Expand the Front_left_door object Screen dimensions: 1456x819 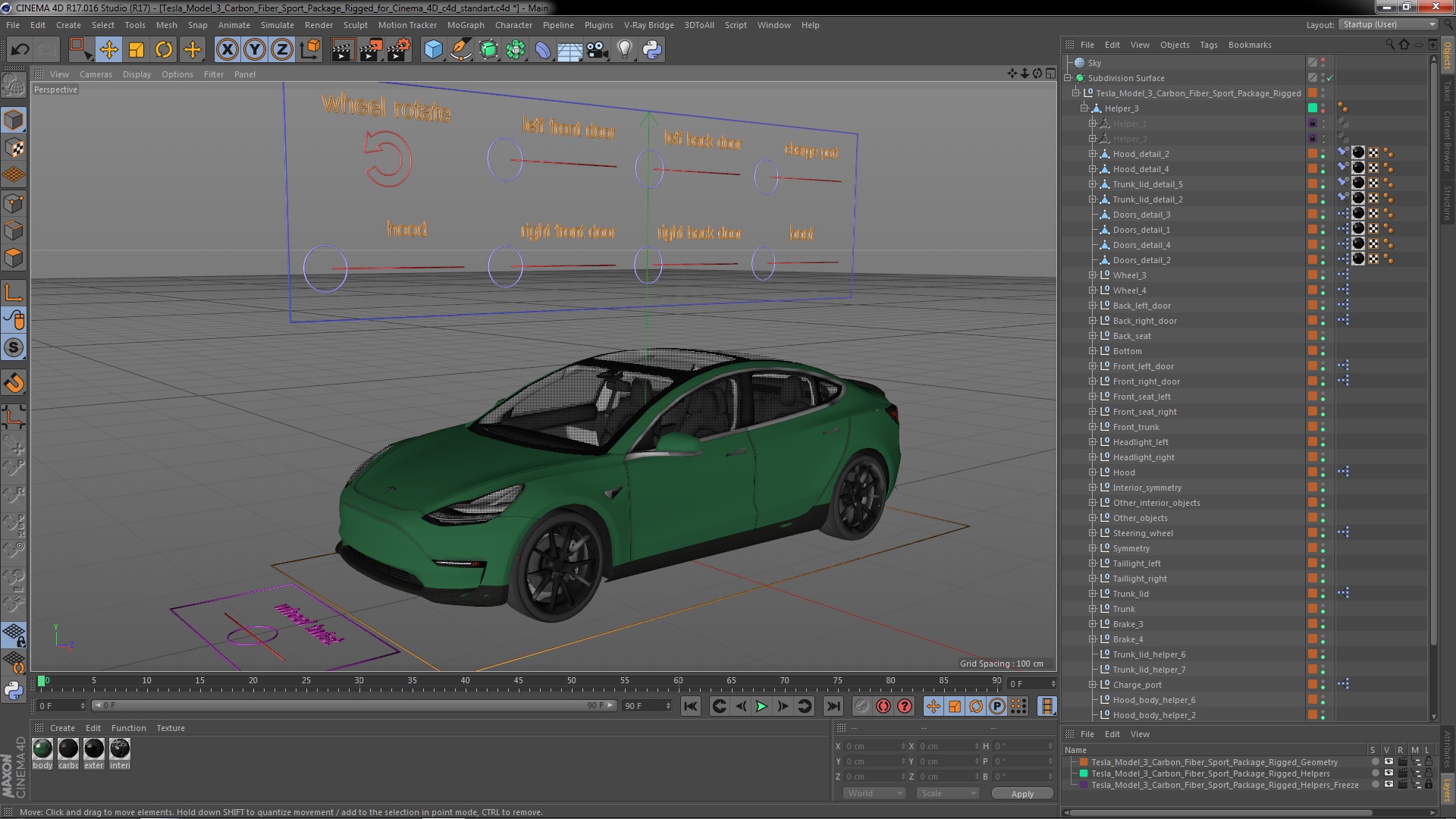pos(1093,366)
